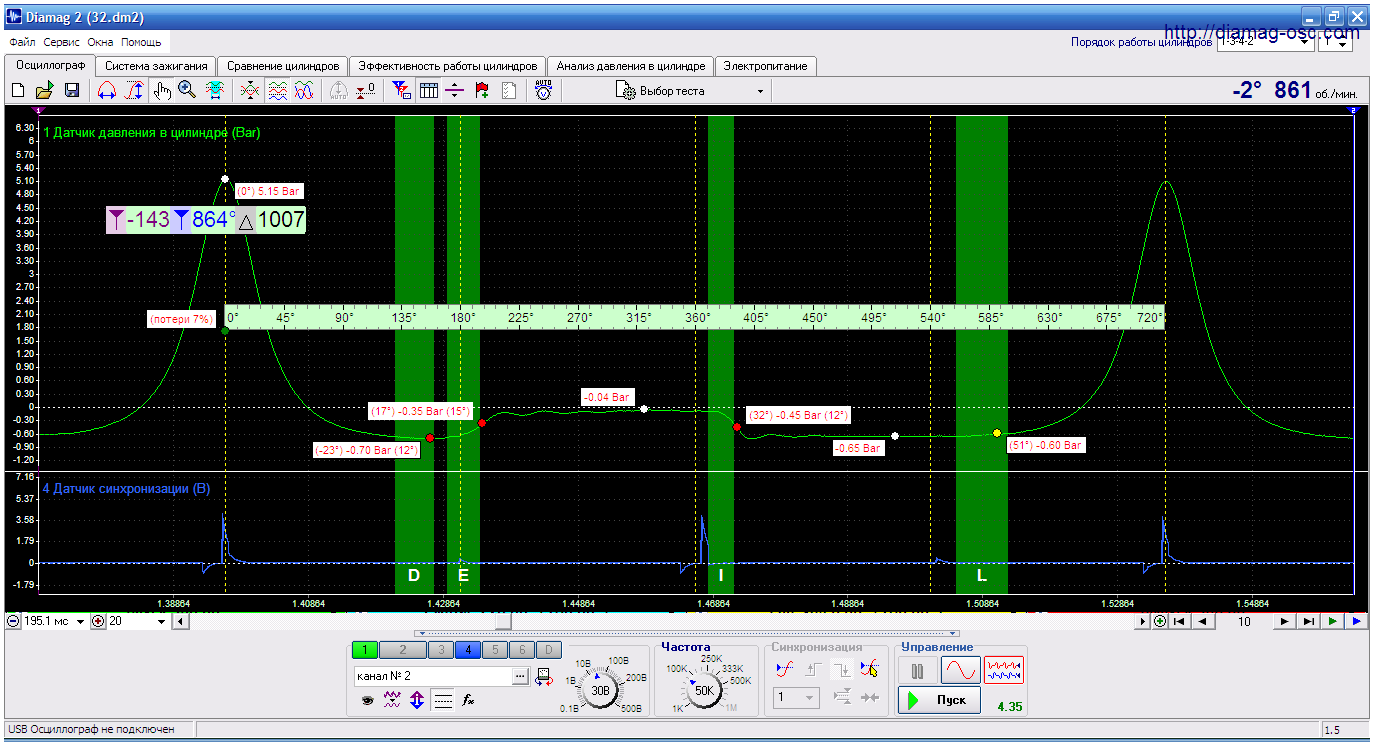Toggle channel 1 green button
The height and width of the screenshot is (742, 1374).
[366, 650]
